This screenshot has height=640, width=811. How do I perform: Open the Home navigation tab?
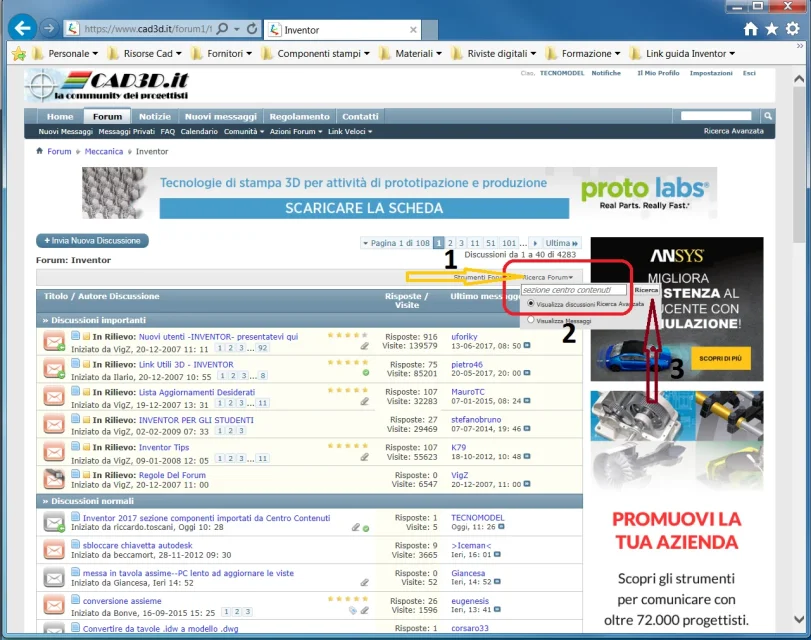[x=60, y=116]
